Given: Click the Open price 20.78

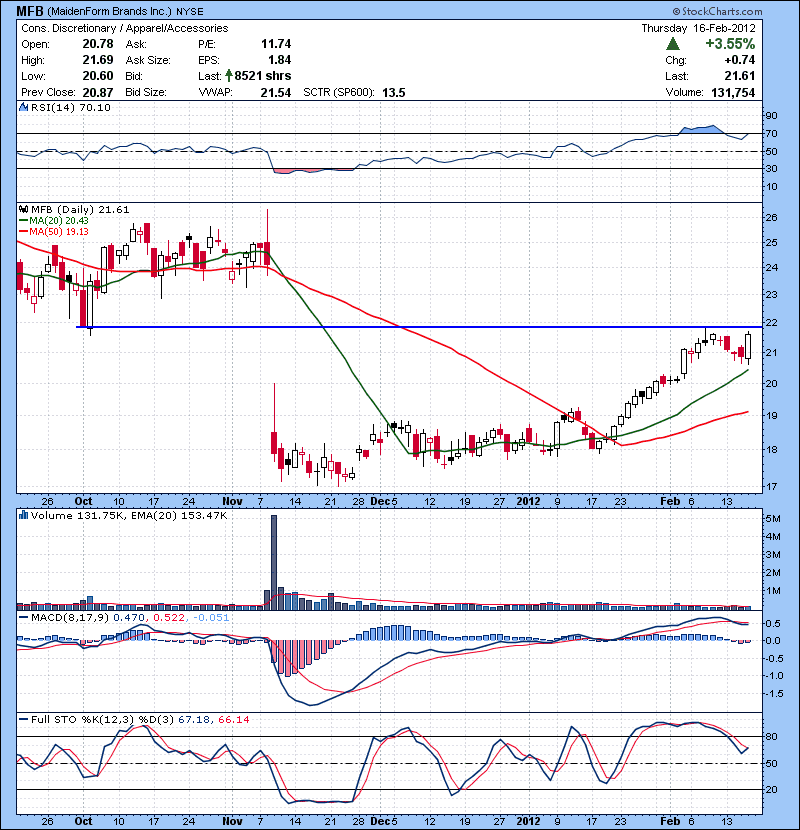Looking at the screenshot, I should (97, 44).
